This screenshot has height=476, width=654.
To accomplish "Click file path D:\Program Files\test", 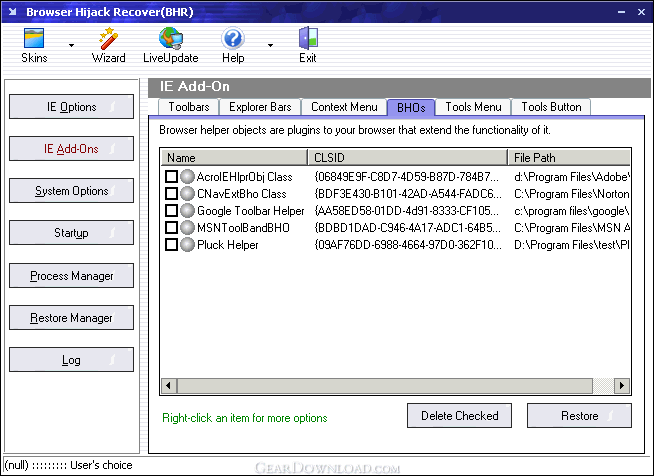I will [x=572, y=245].
